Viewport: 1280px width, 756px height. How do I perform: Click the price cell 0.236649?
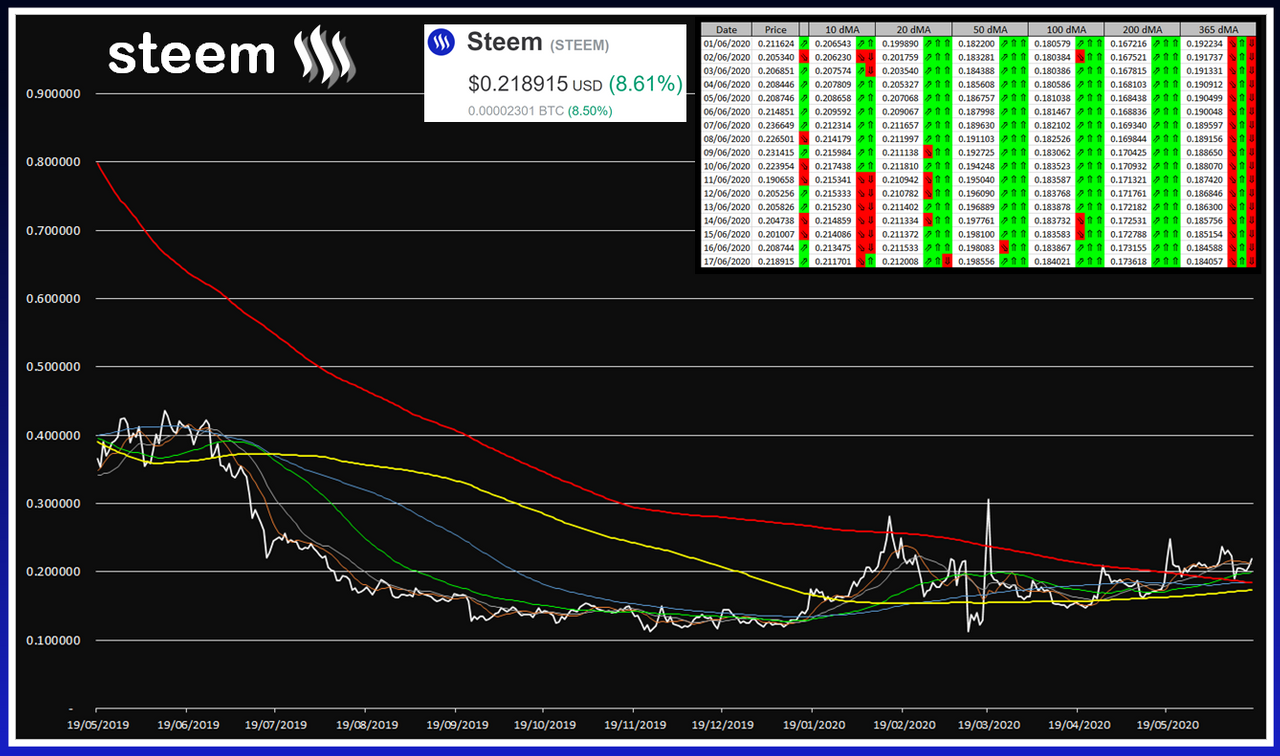click(x=774, y=127)
